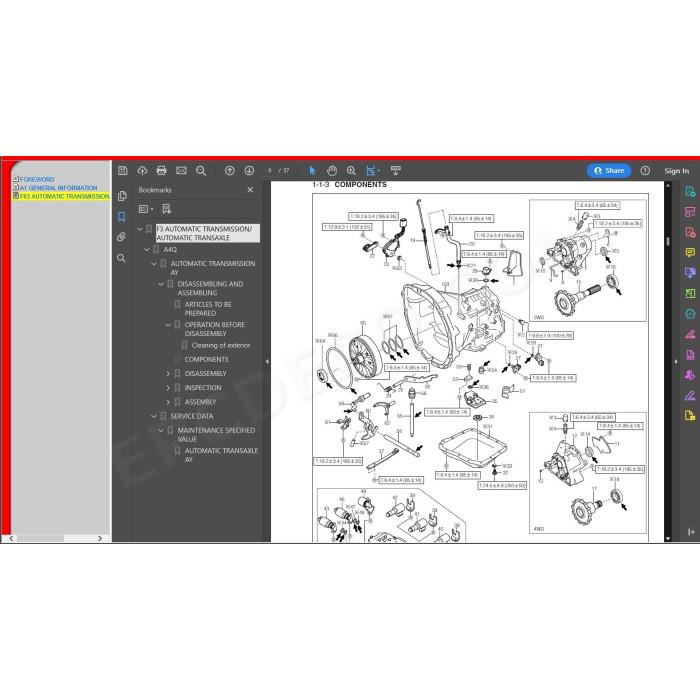Open the find text magnifier in the toolbar
The height and width of the screenshot is (700, 700).
pos(201,171)
